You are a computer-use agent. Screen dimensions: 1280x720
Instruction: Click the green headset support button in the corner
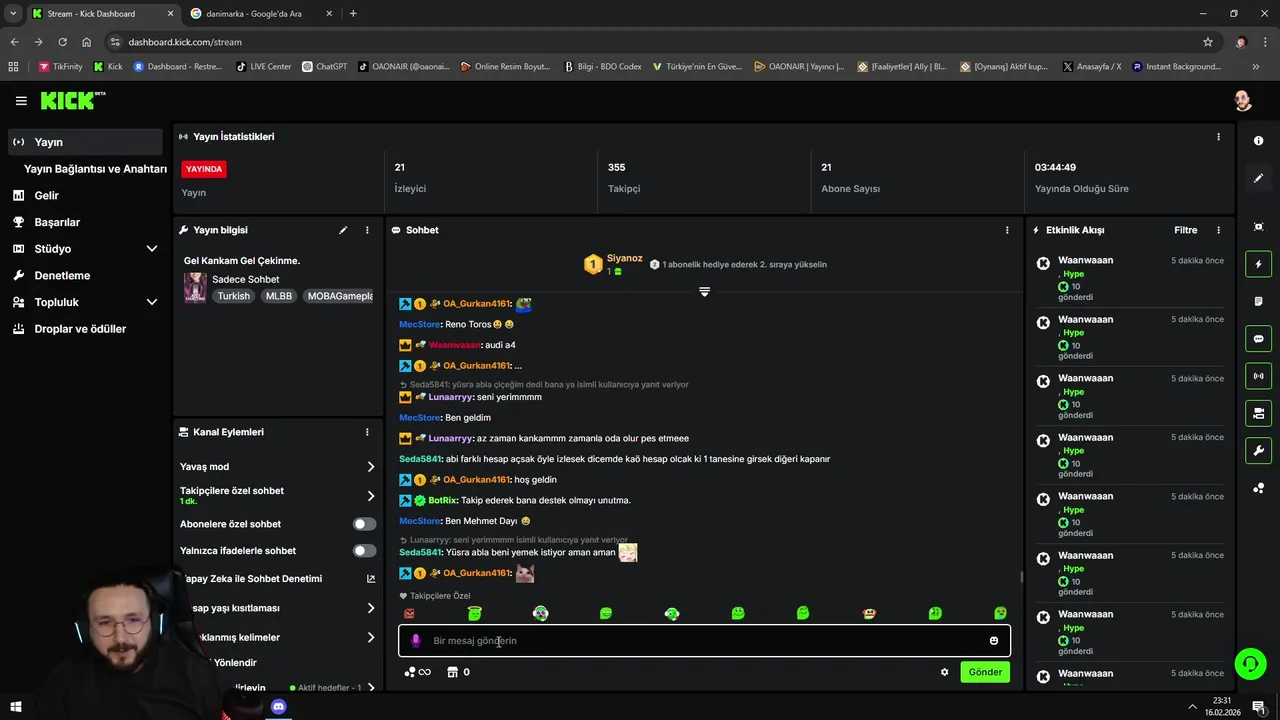[x=1249, y=663]
